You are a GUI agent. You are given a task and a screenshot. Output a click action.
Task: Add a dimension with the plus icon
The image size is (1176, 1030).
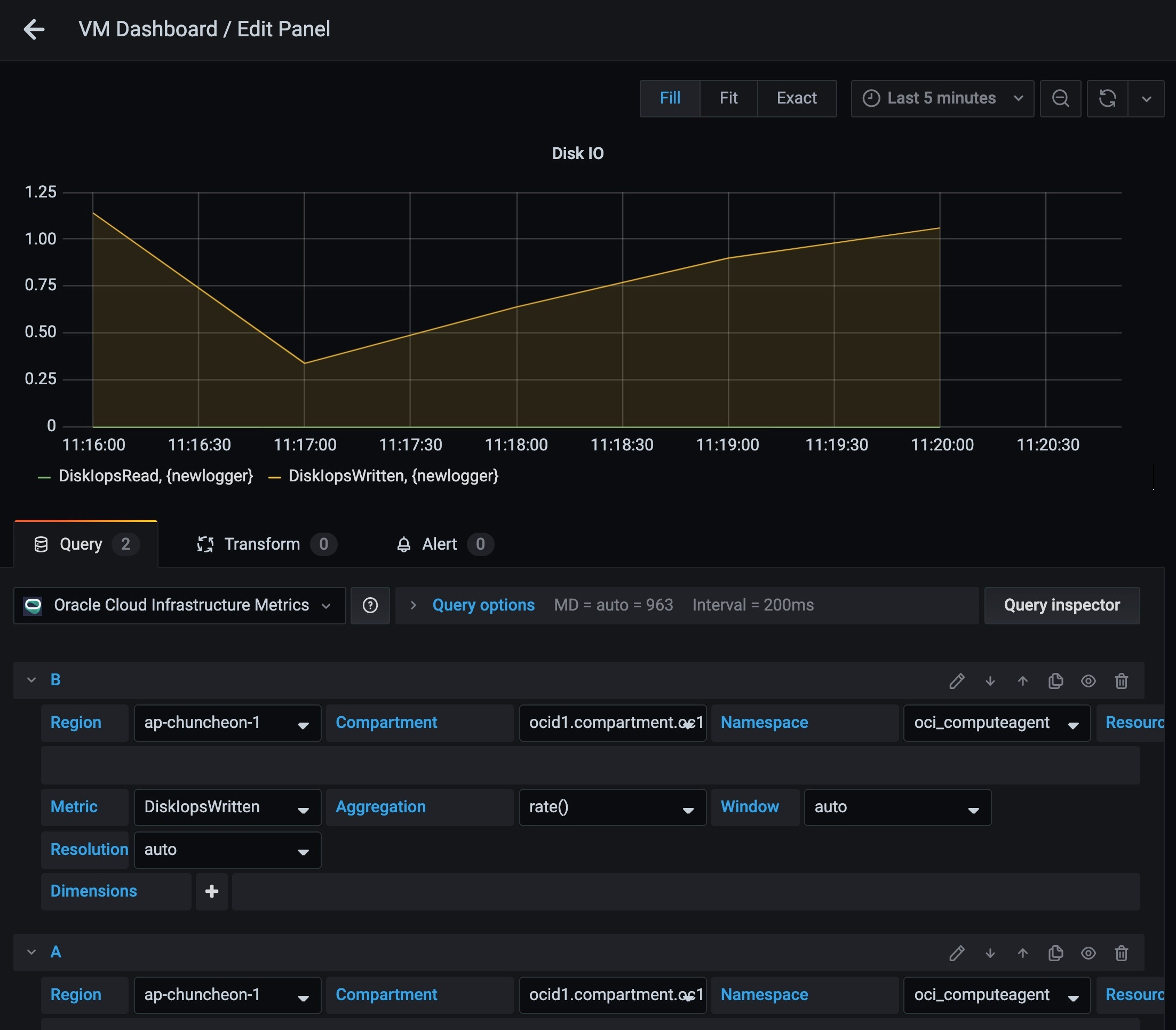pos(211,891)
